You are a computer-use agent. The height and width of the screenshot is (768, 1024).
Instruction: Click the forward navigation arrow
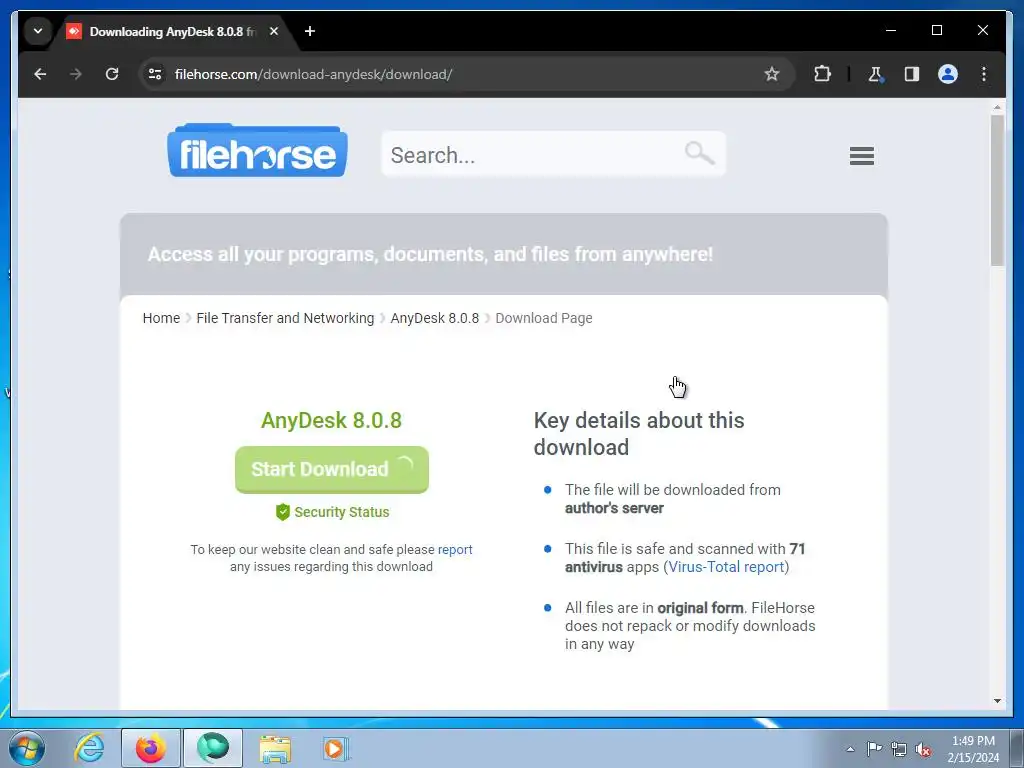(x=76, y=74)
